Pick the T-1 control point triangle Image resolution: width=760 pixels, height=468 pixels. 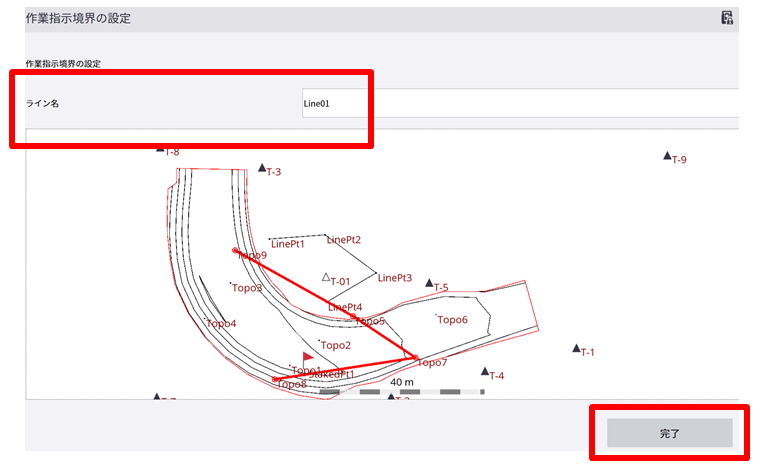pyautogui.click(x=577, y=349)
